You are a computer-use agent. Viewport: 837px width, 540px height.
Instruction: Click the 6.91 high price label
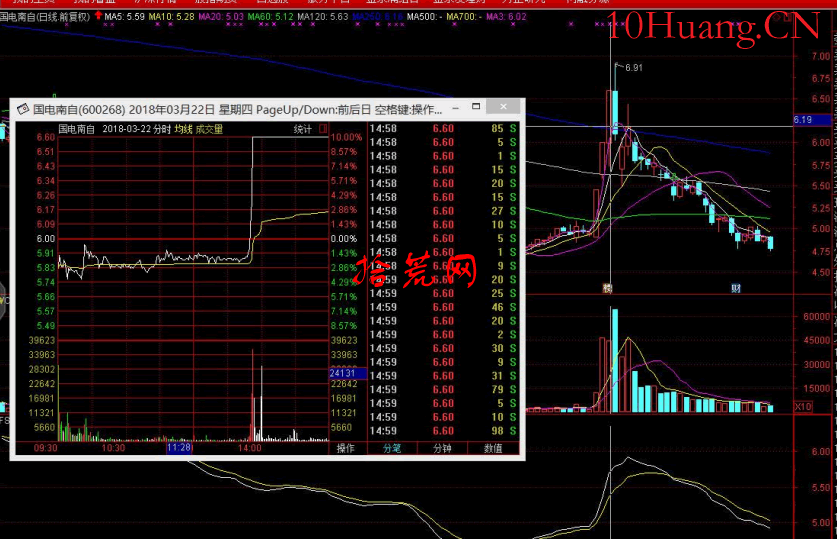point(634,68)
